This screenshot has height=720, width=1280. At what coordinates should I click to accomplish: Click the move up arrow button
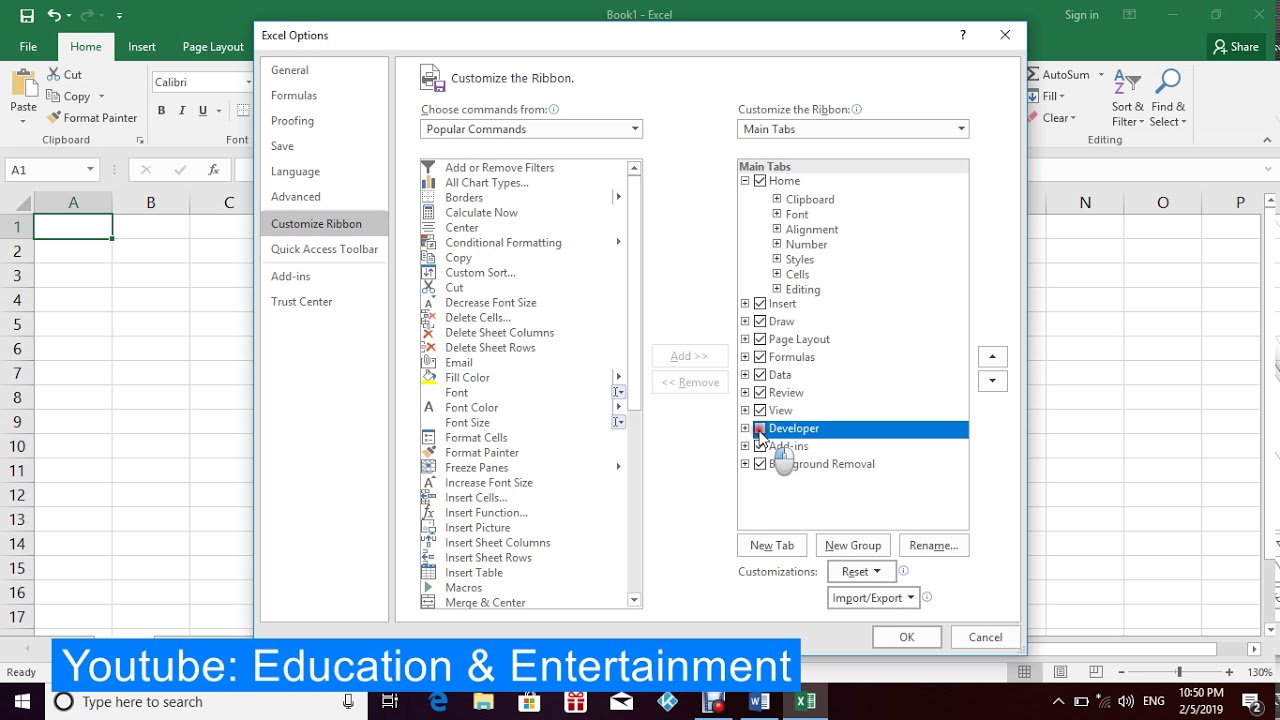click(992, 357)
